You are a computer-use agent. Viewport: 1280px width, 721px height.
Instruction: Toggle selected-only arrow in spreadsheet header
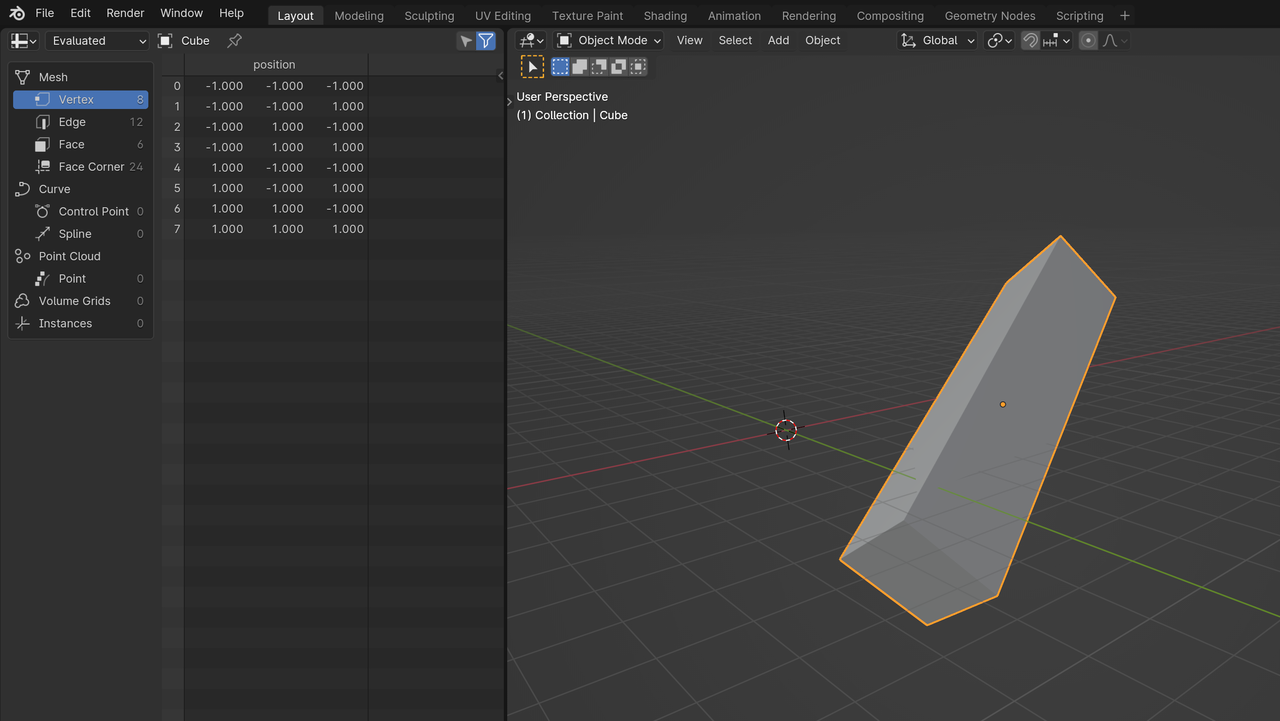[x=465, y=41]
